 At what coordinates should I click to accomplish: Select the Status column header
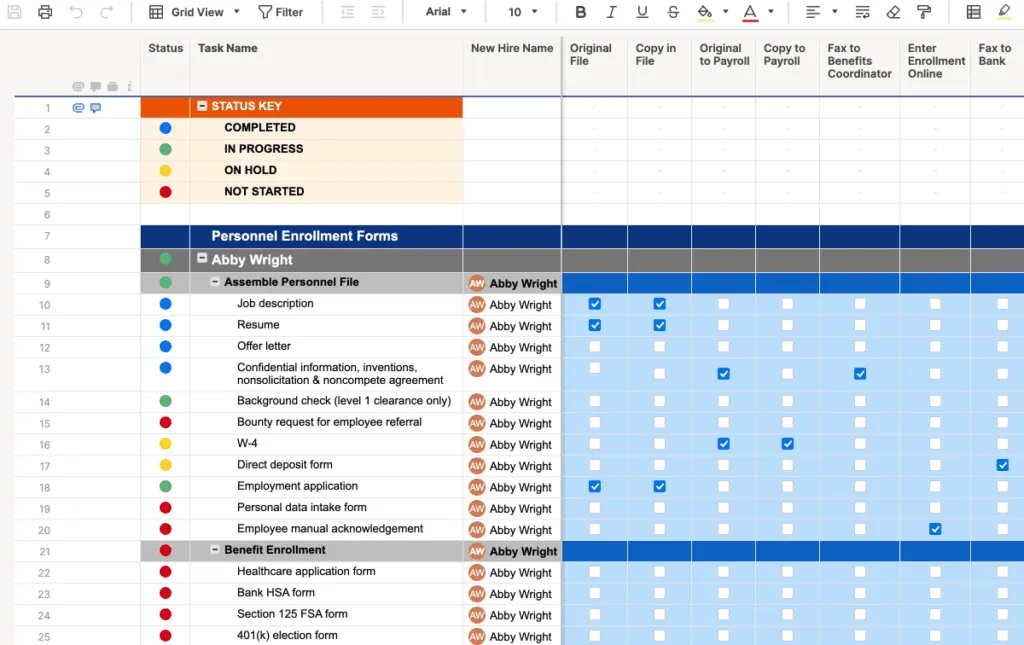click(165, 48)
